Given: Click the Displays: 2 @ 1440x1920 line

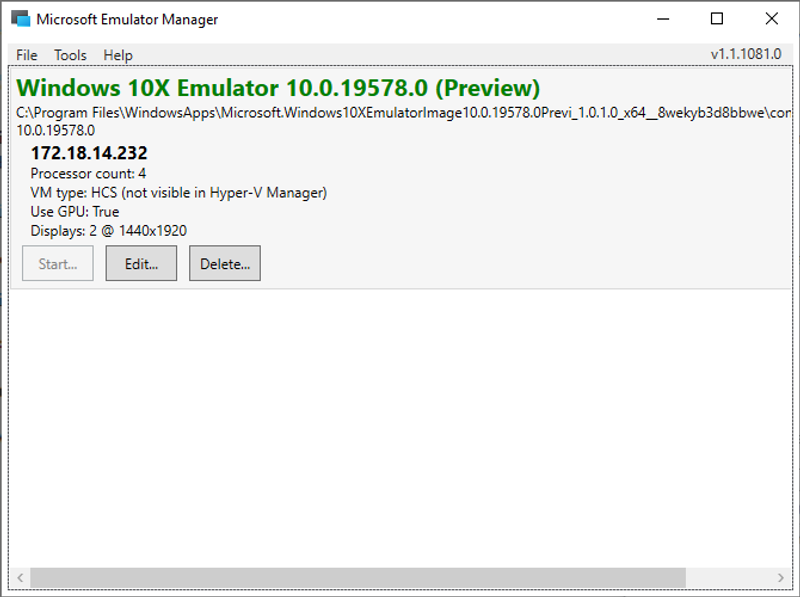Looking at the screenshot, I should pyautogui.click(x=109, y=231).
